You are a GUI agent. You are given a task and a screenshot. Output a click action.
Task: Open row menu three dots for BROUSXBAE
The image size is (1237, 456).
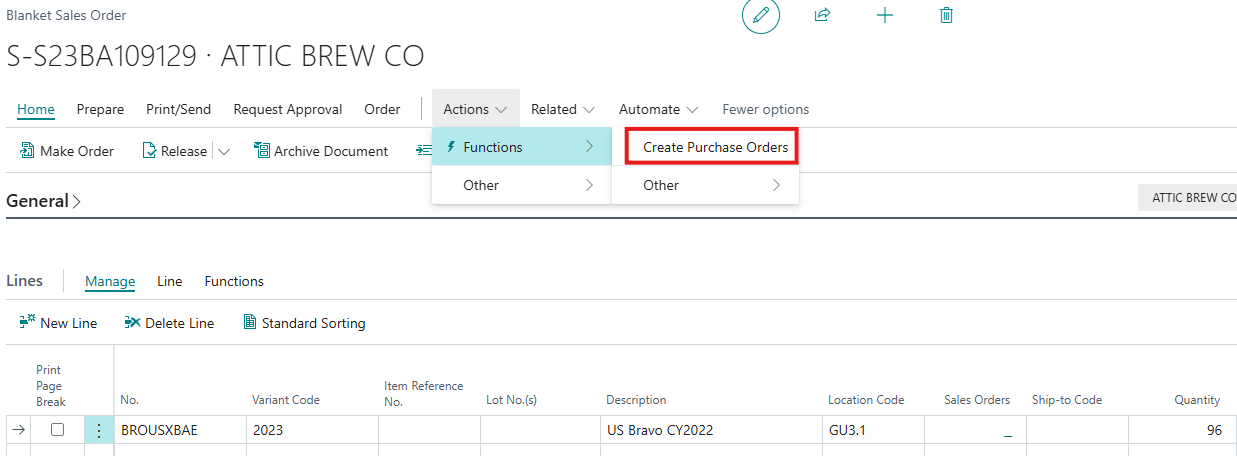coord(99,430)
